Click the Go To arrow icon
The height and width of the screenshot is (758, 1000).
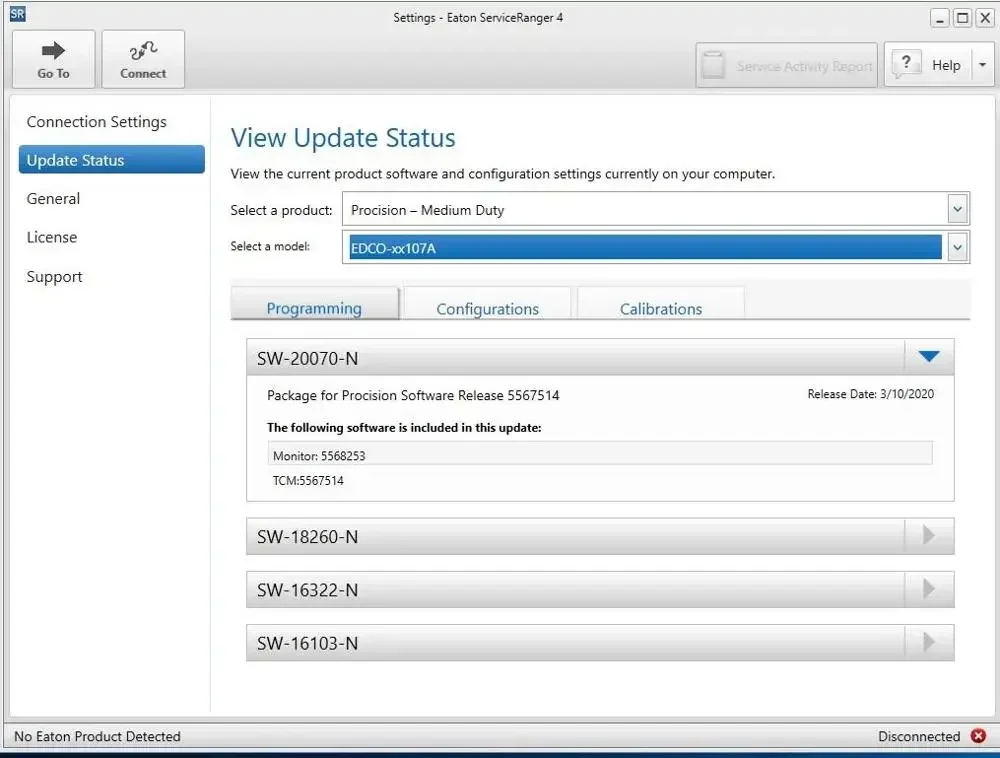(53, 50)
